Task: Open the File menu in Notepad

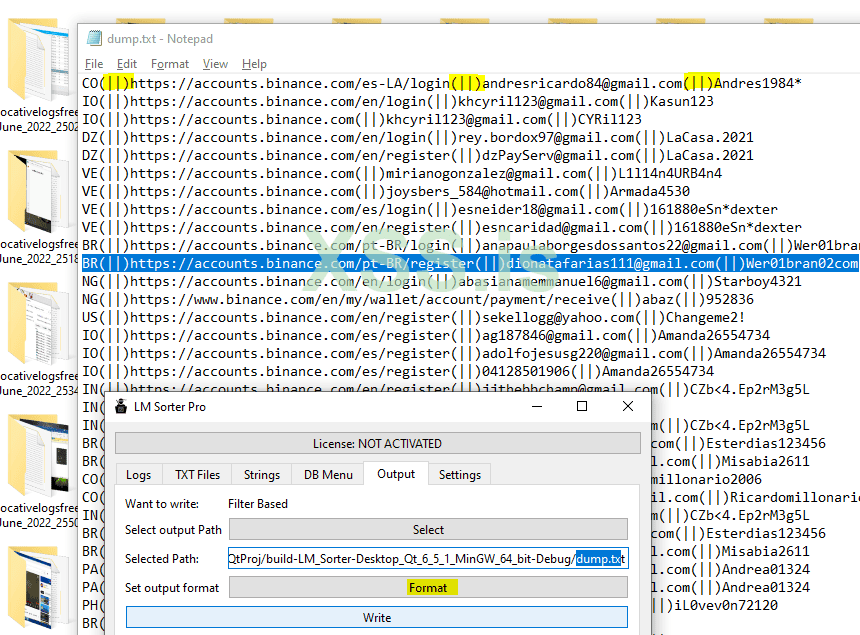Action: (x=94, y=64)
